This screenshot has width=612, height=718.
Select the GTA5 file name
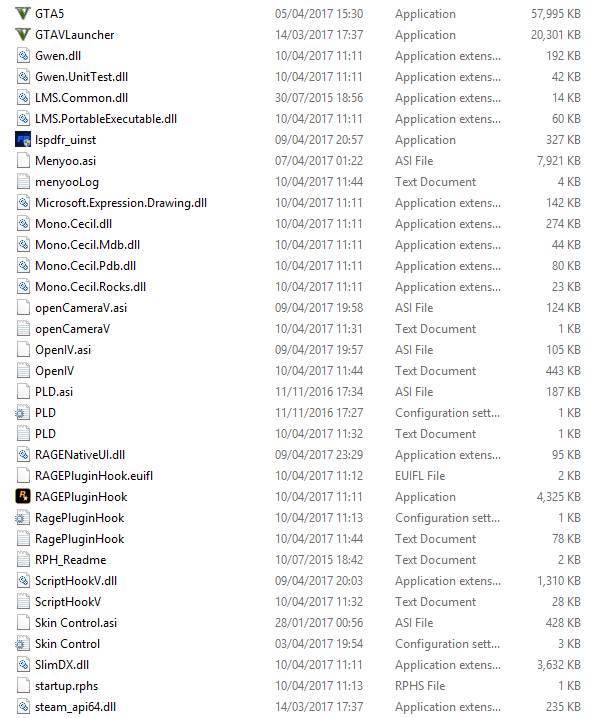[x=49, y=14]
